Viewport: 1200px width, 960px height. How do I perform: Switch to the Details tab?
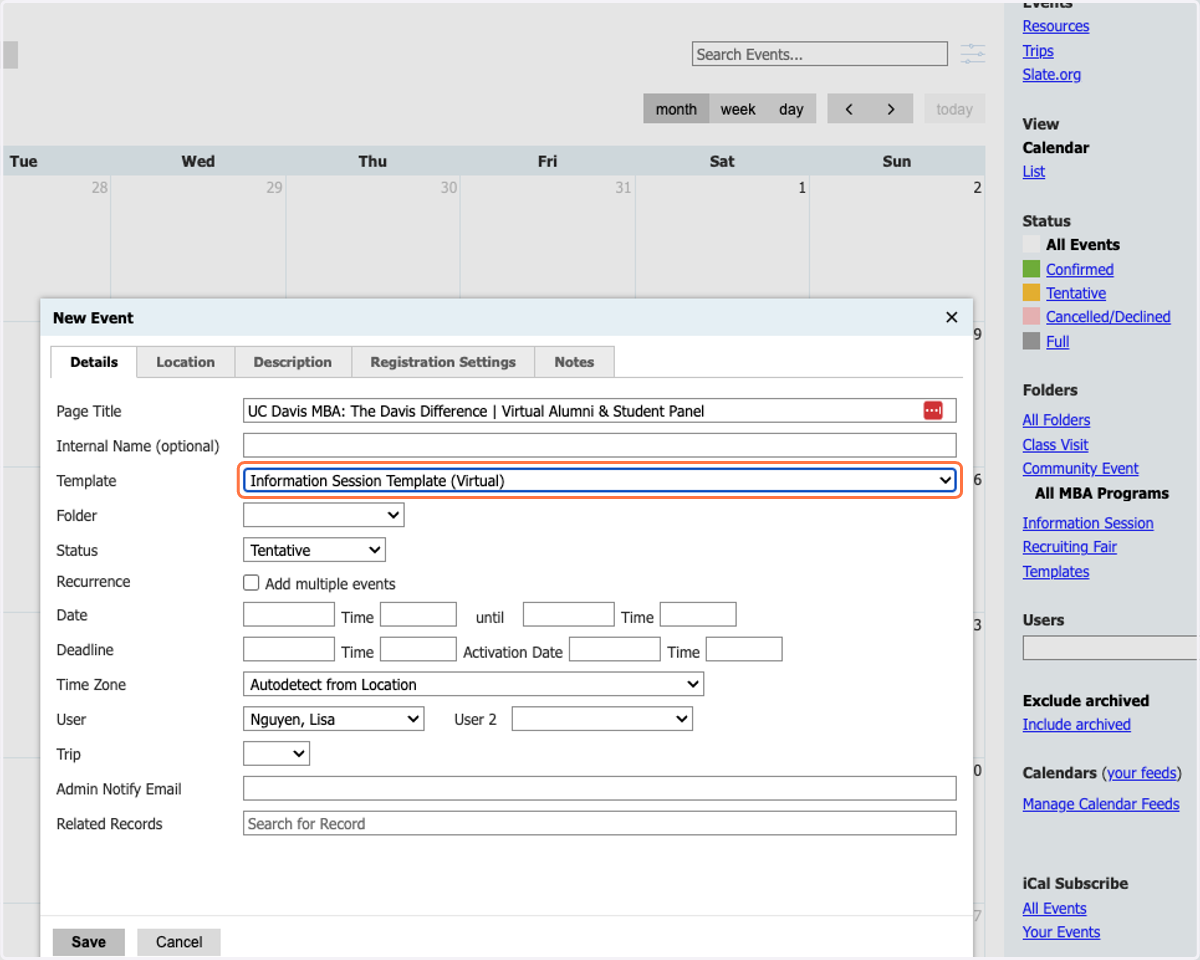pyautogui.click(x=94, y=362)
